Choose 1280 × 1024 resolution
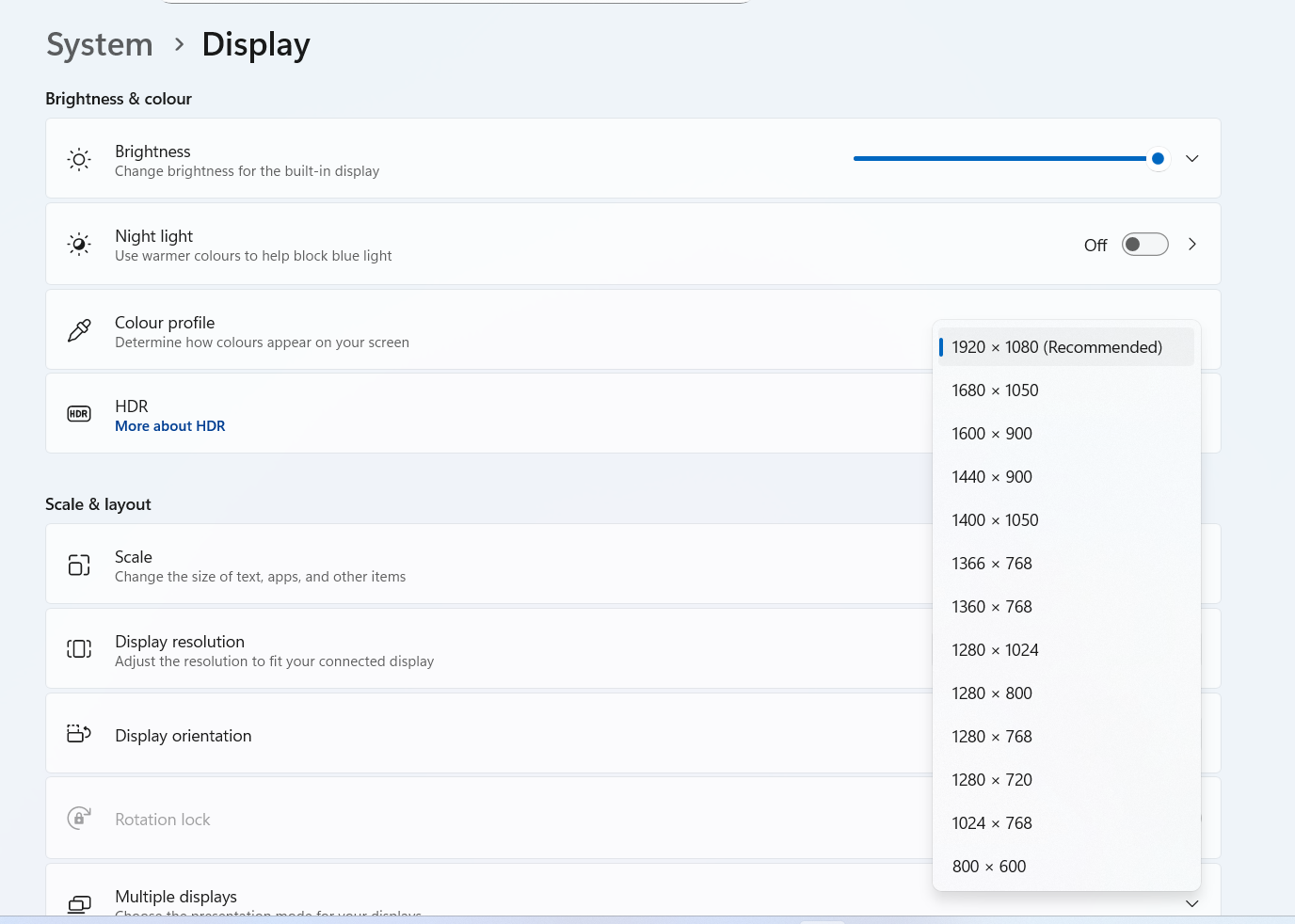Screen dimensions: 1295x924 tap(995, 650)
